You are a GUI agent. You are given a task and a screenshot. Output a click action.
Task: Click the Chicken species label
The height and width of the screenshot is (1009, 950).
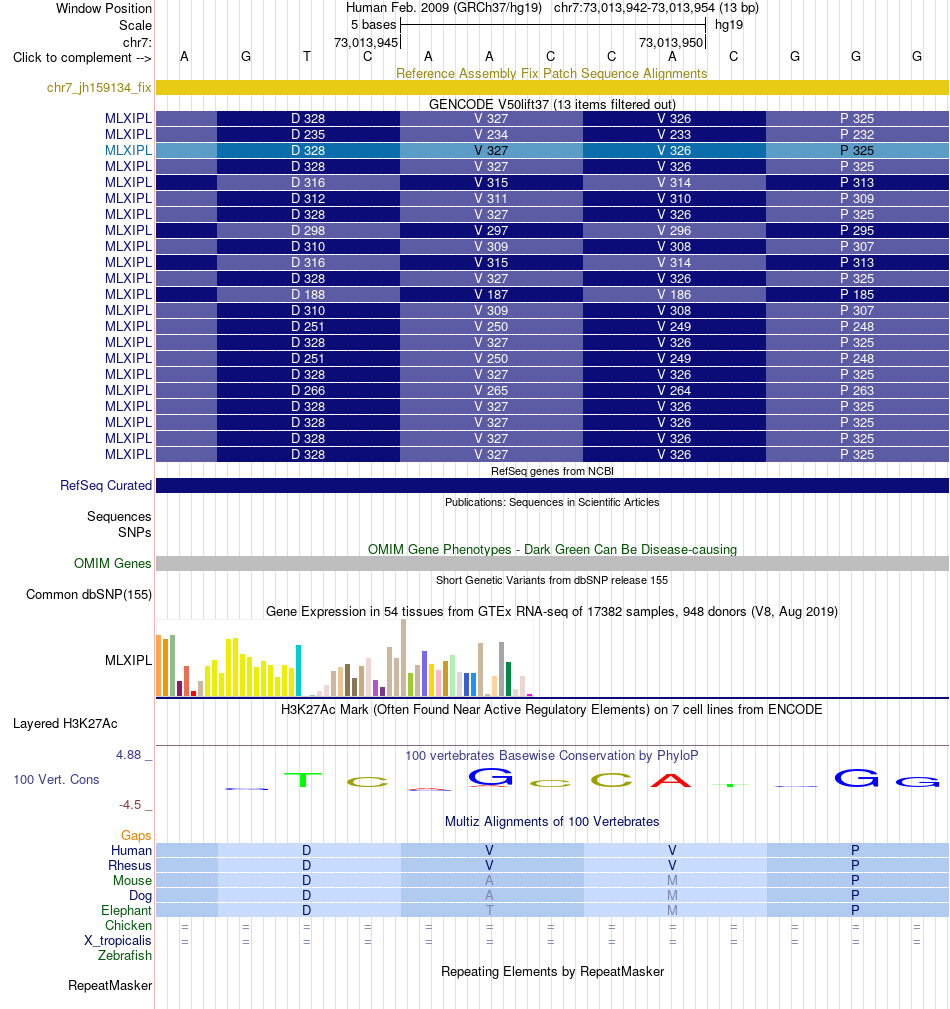pyautogui.click(x=129, y=925)
